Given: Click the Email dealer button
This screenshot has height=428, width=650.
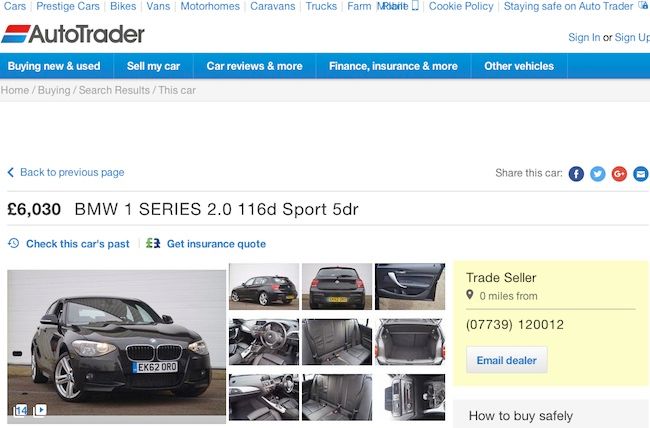Looking at the screenshot, I should pyautogui.click(x=507, y=360).
